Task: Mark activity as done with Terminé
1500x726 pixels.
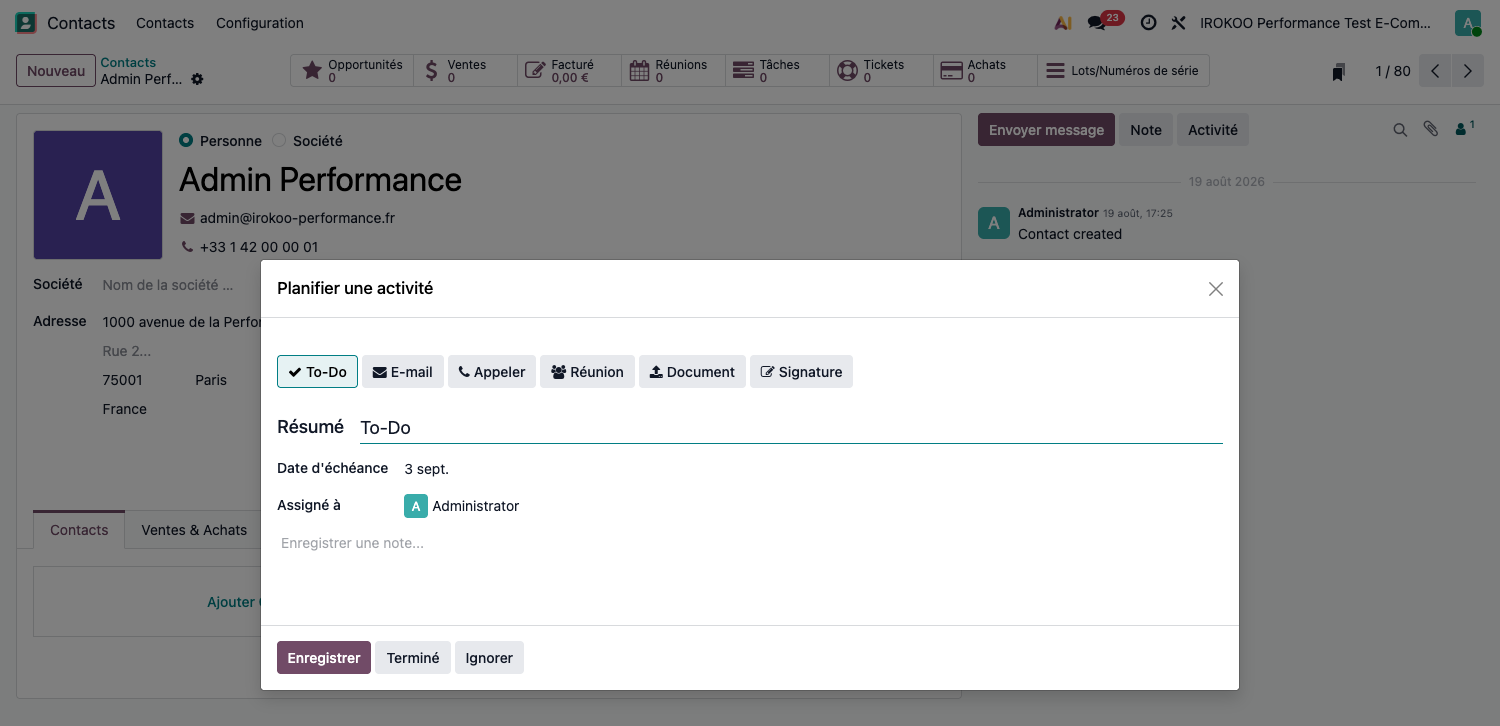Action: (x=413, y=658)
